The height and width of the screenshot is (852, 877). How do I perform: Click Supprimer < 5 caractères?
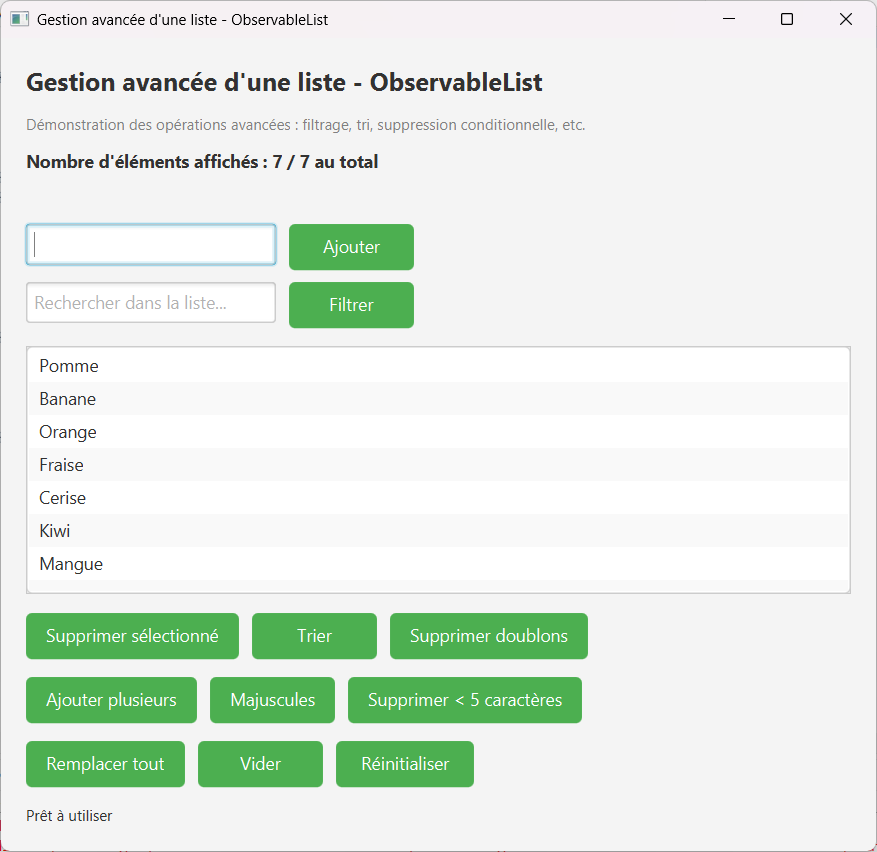pyautogui.click(x=464, y=699)
